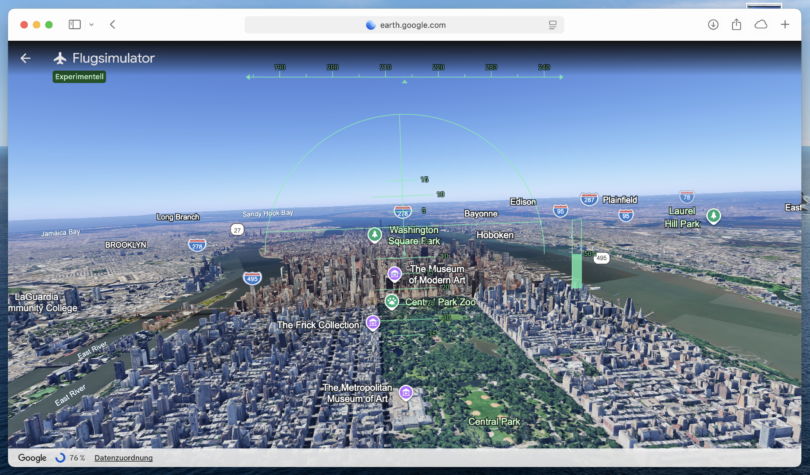The image size is (810, 475).
Task: Click the airplane icon beside Flugsimulator
Action: click(x=60, y=58)
